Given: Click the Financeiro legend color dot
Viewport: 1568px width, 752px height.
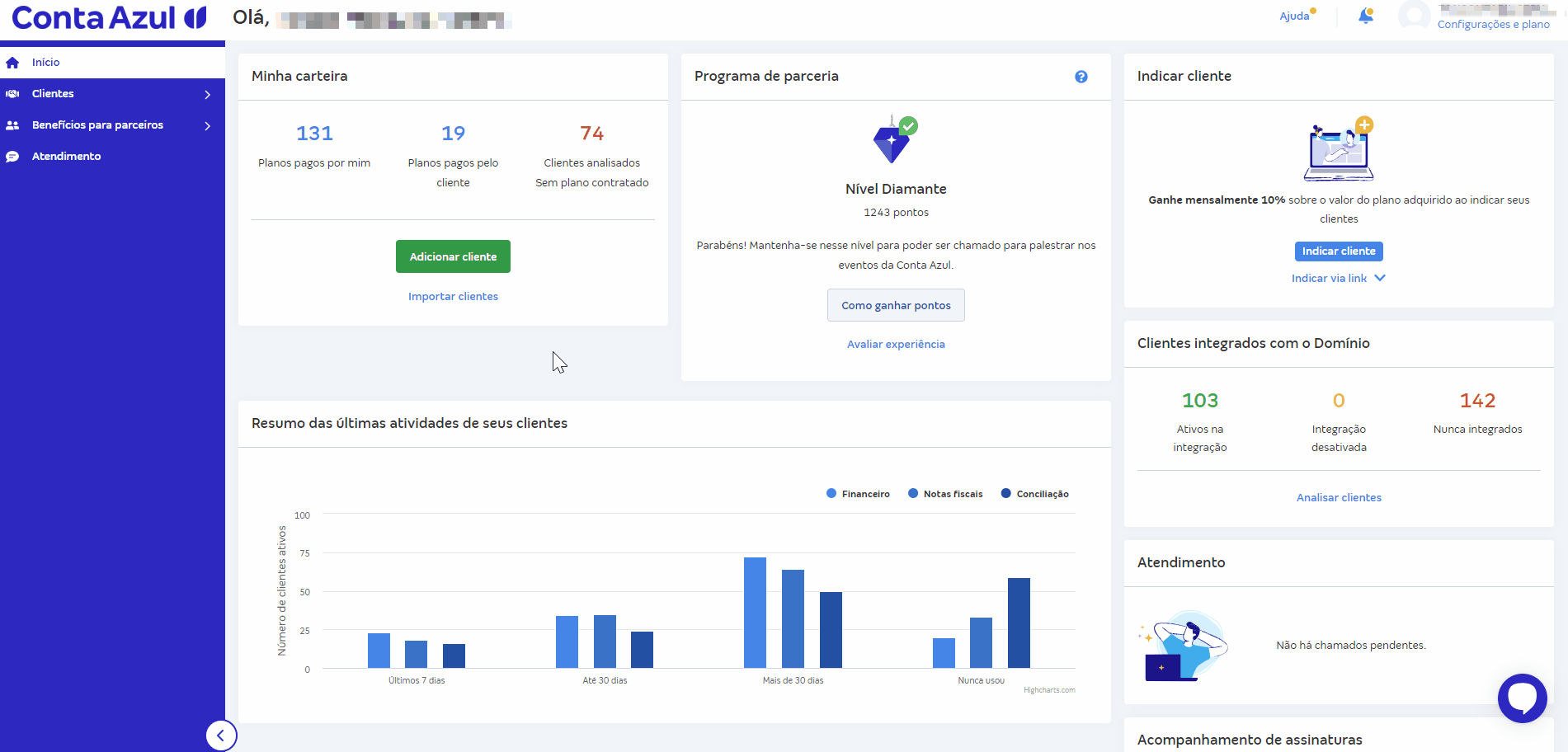Looking at the screenshot, I should 831,493.
